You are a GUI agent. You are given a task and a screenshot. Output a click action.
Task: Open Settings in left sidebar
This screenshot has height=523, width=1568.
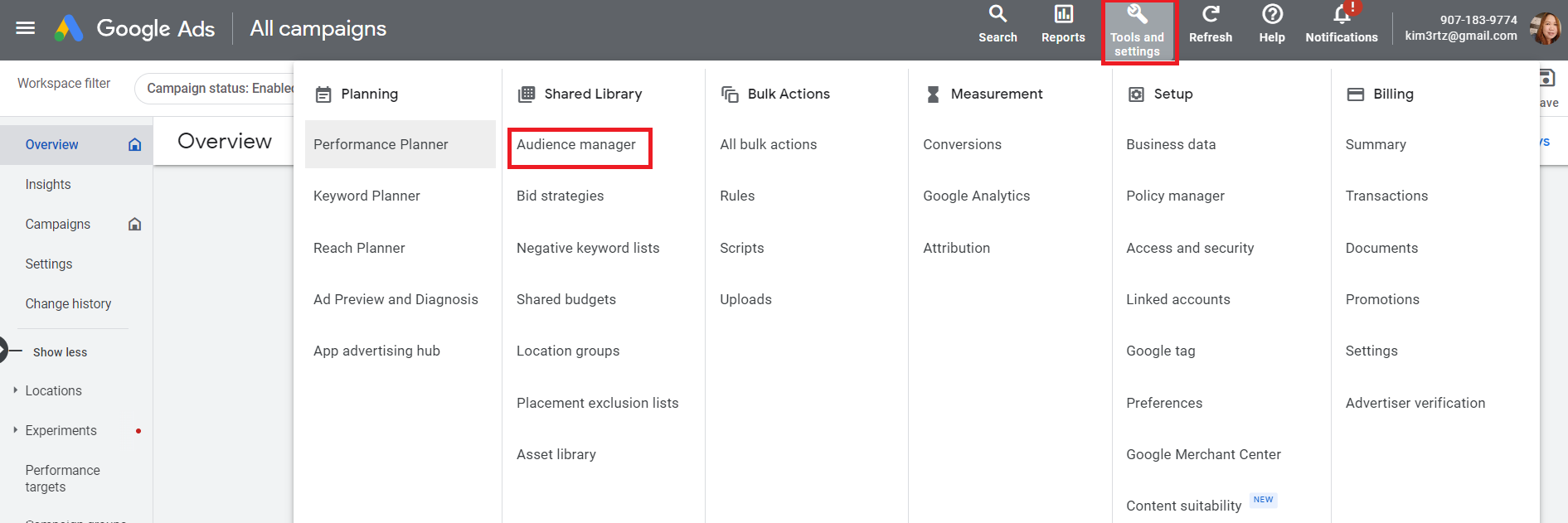pos(49,264)
